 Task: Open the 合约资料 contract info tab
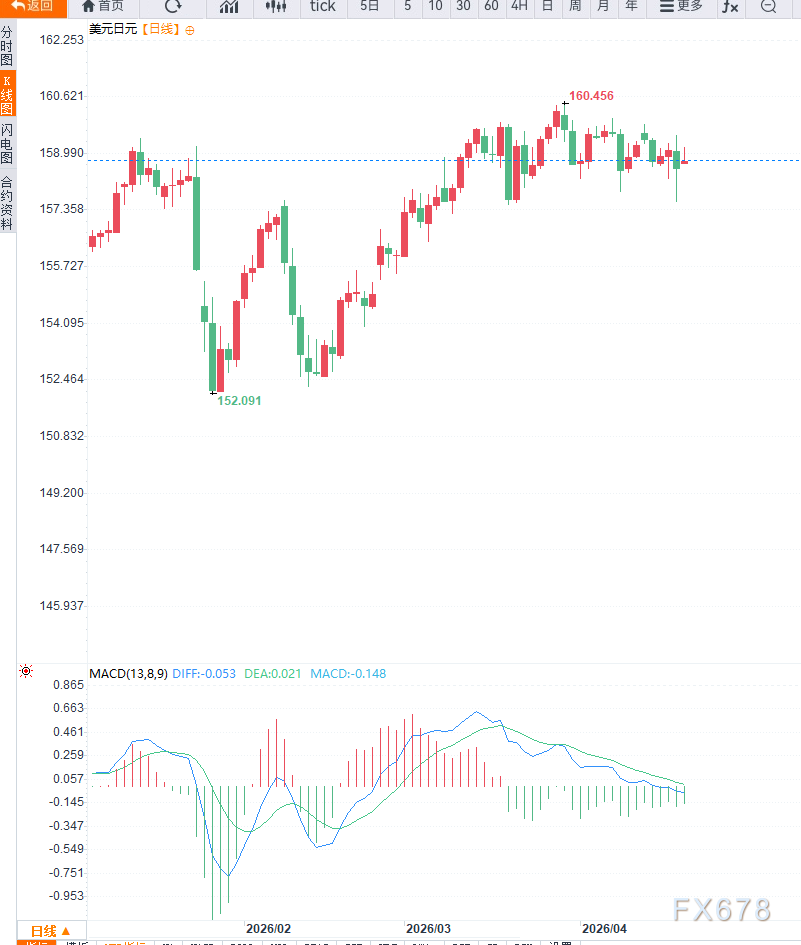point(7,203)
